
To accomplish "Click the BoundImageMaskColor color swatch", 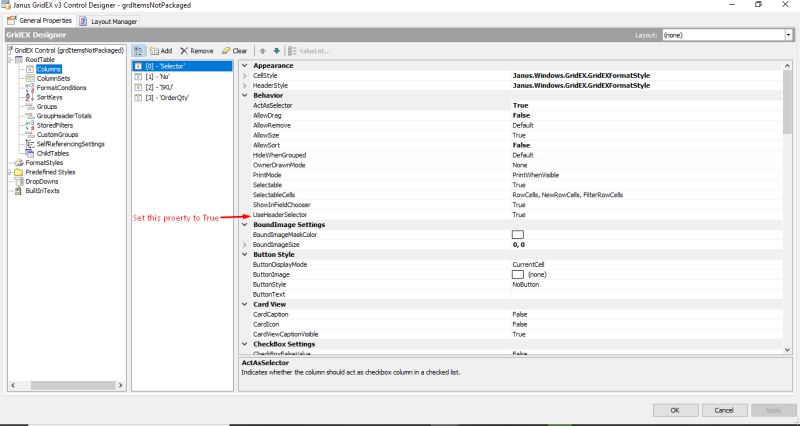I will click(x=518, y=235).
